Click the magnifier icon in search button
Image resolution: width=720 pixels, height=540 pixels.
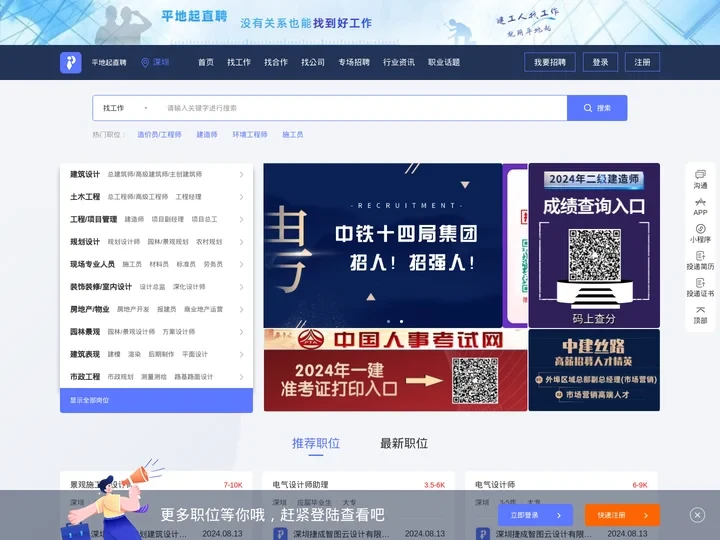[x=588, y=108]
